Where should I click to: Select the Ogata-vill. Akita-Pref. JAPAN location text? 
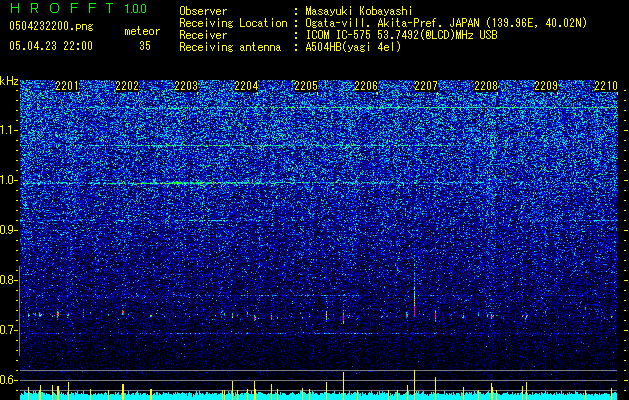(x=446, y=23)
